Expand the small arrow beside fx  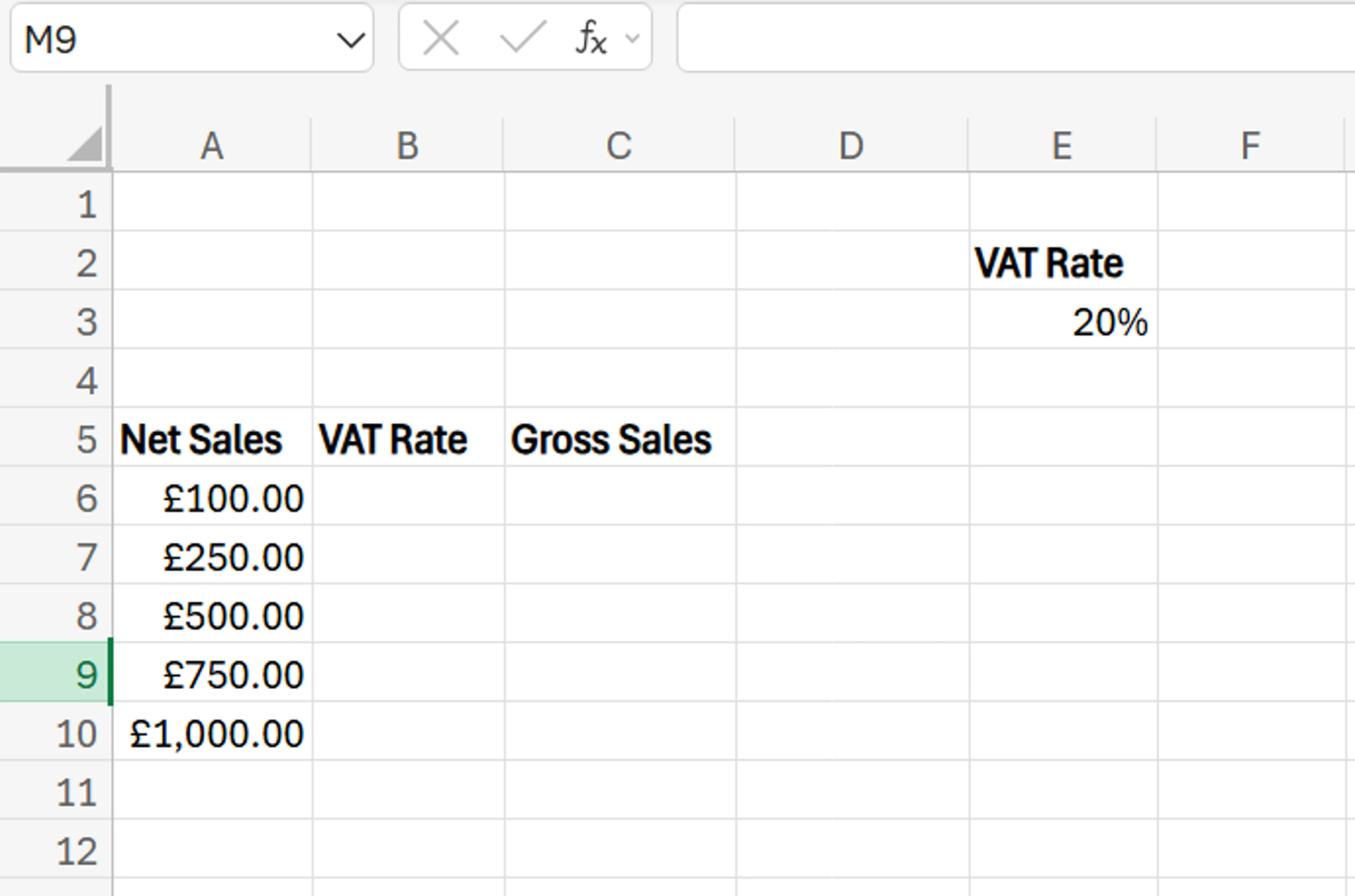tap(632, 38)
